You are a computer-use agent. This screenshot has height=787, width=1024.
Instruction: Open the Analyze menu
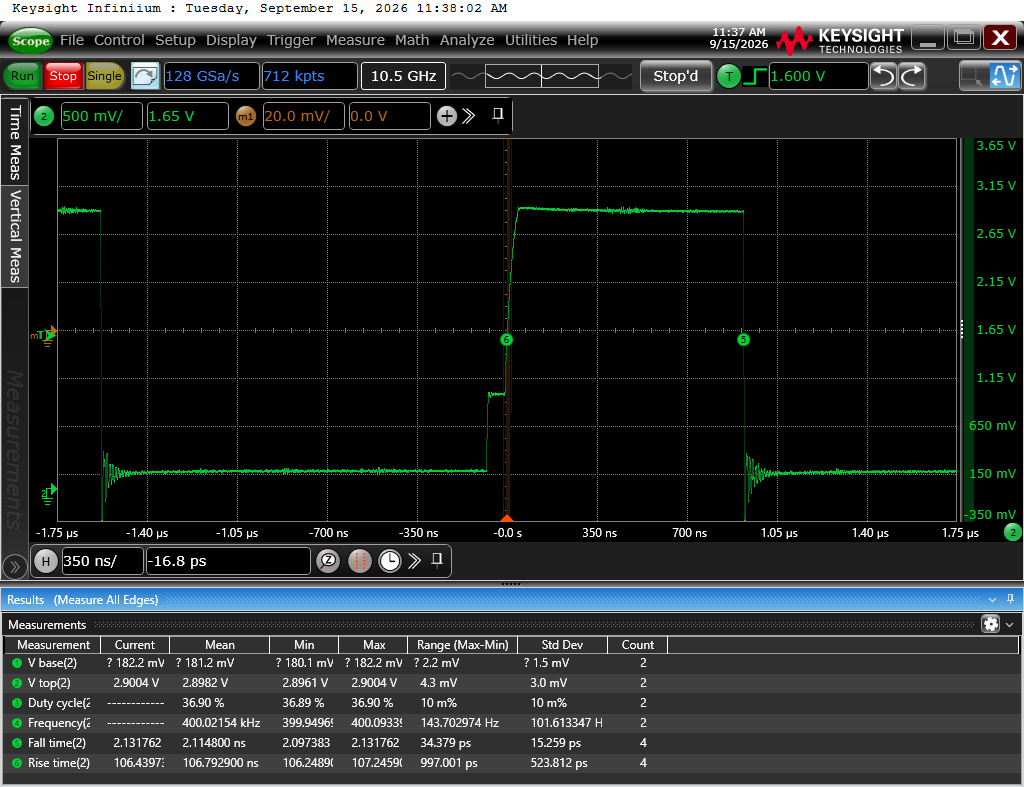pyautogui.click(x=467, y=40)
